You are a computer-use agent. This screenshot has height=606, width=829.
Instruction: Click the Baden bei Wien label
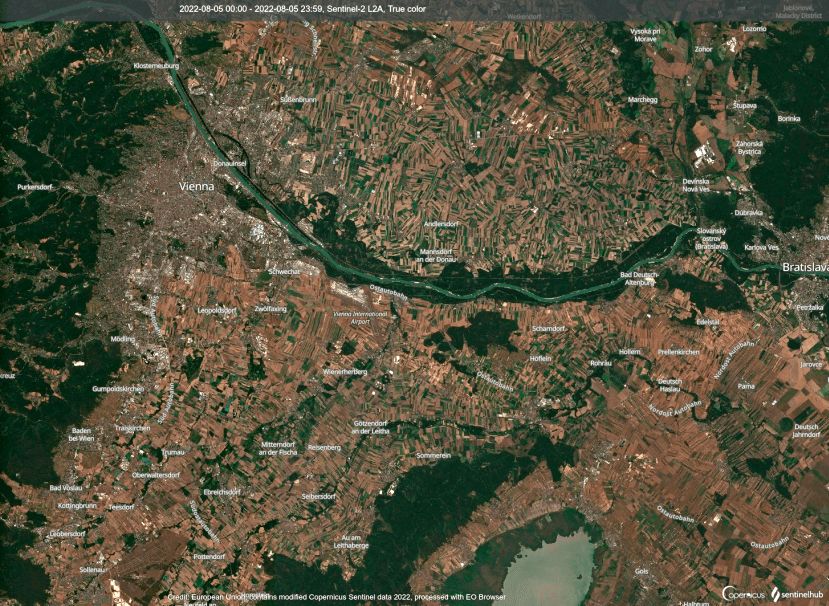coord(81,434)
